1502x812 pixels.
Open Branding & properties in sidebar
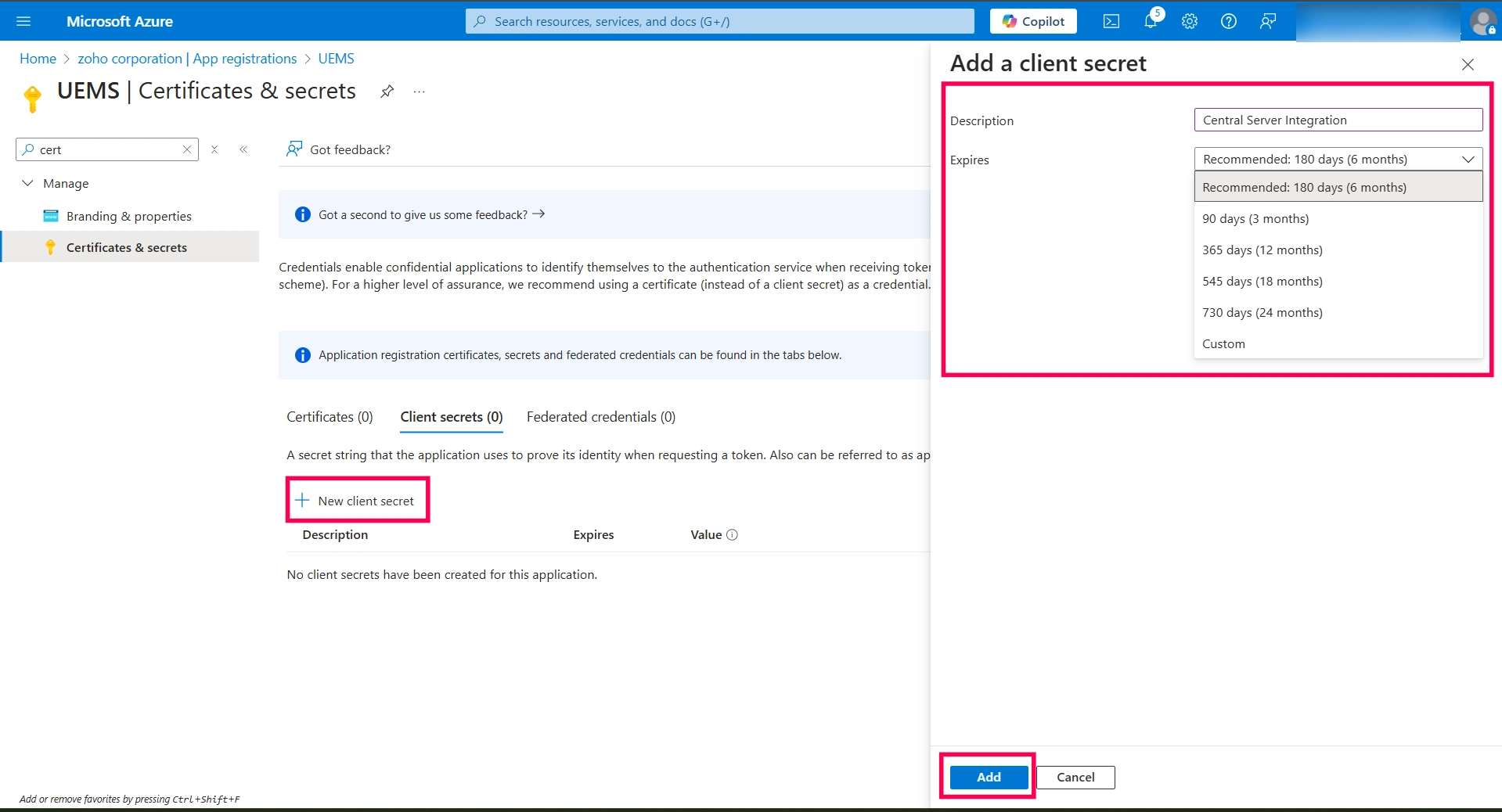tap(129, 216)
